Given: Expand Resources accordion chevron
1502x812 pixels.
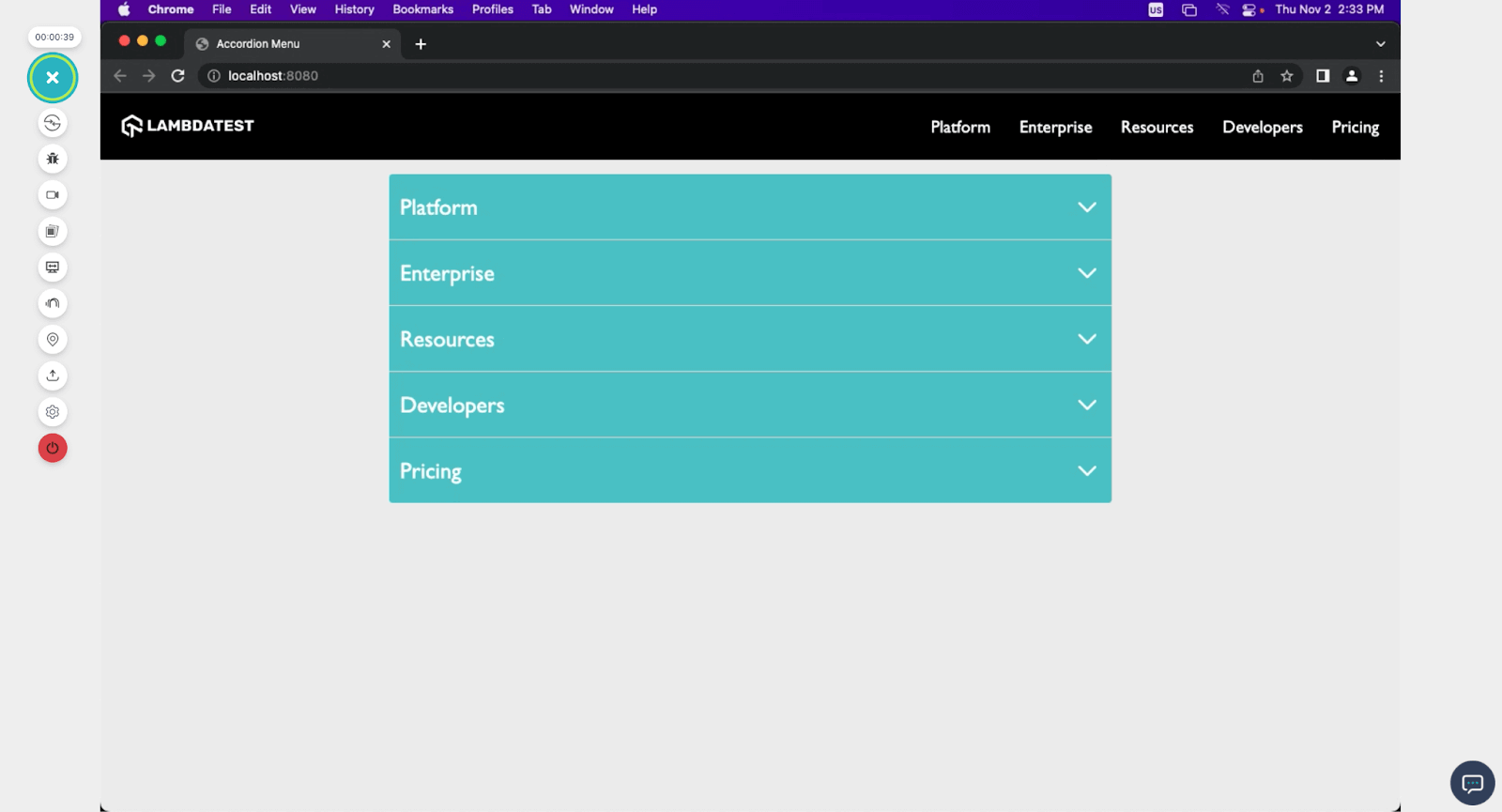Looking at the screenshot, I should [1087, 339].
